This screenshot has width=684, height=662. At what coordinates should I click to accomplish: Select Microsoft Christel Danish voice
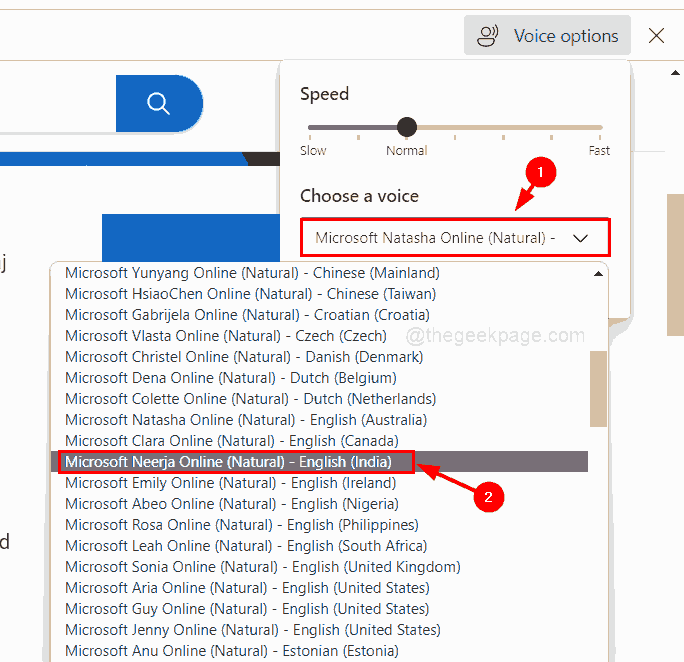(x=244, y=357)
